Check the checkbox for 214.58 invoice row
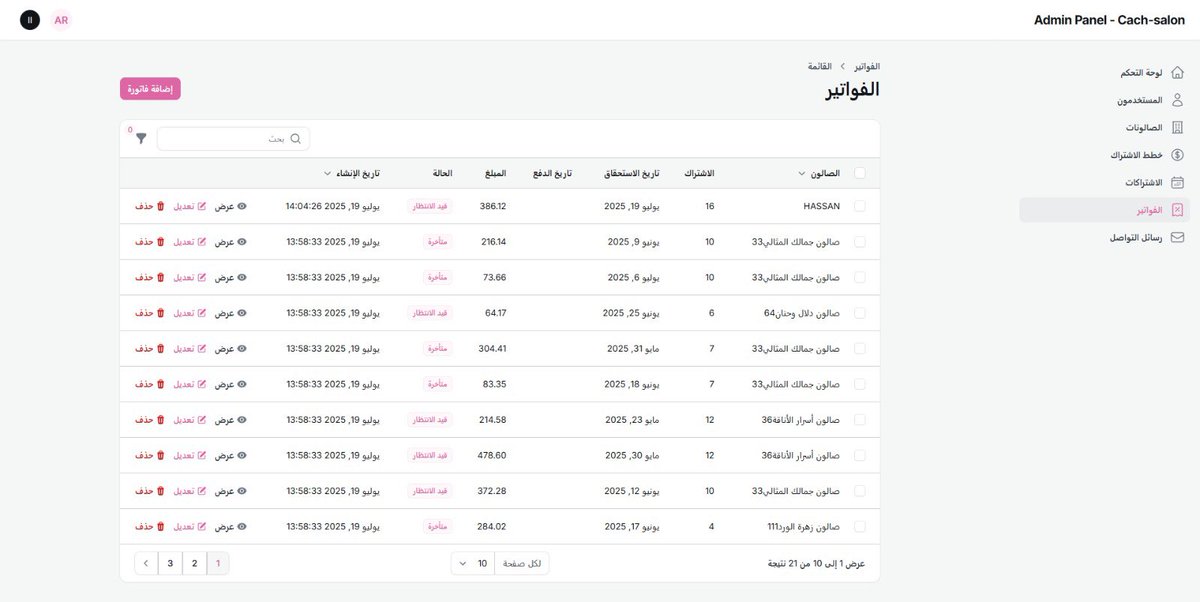This screenshot has height=602, width=1200. [x=860, y=420]
